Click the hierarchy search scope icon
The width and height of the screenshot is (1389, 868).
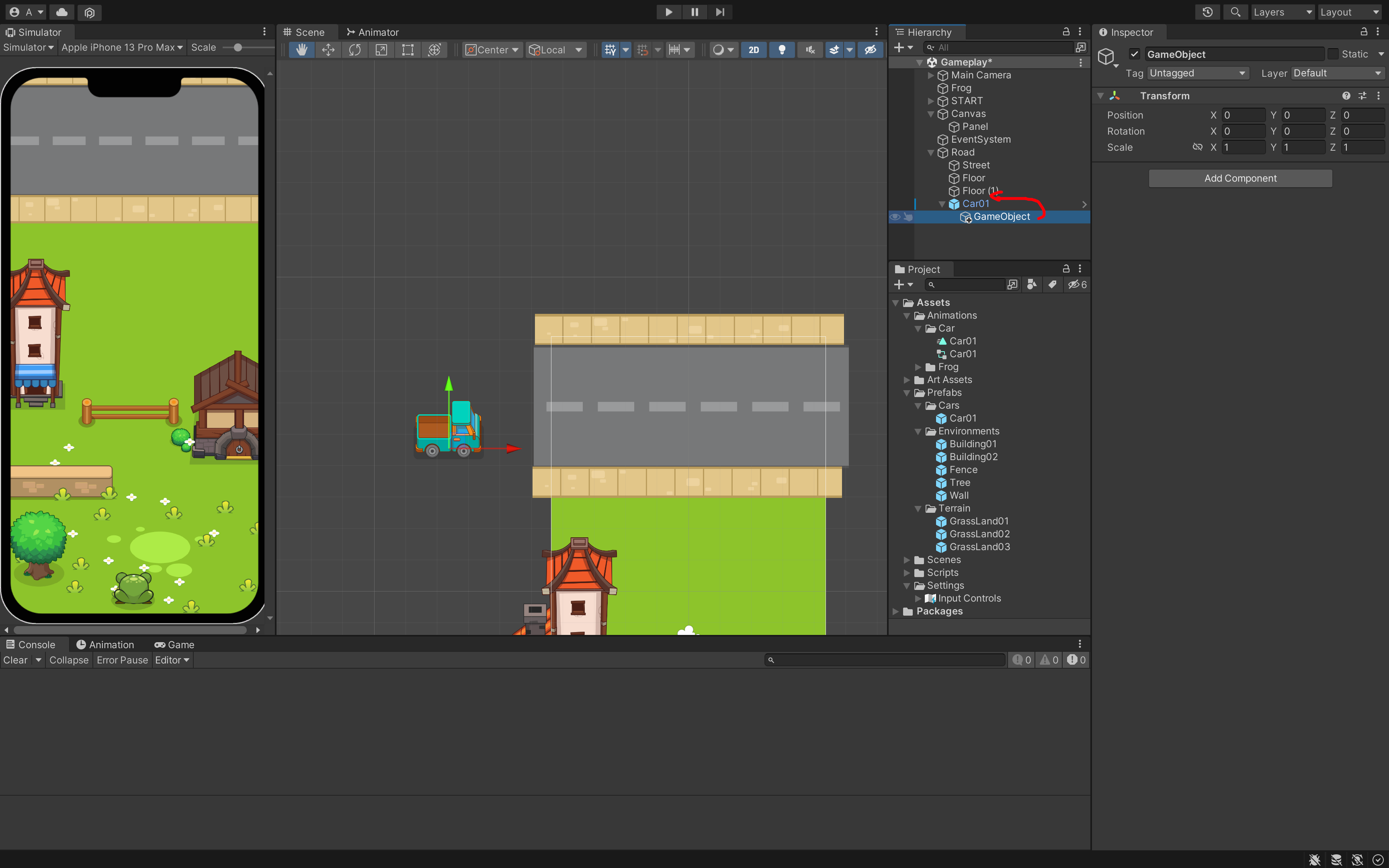(1081, 48)
